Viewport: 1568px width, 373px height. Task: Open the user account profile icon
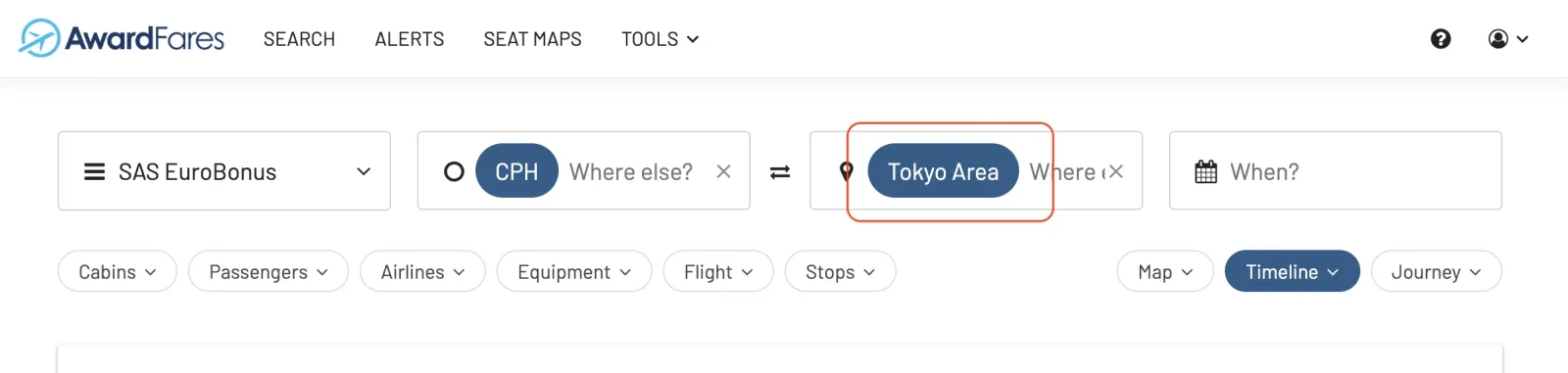[1508, 39]
